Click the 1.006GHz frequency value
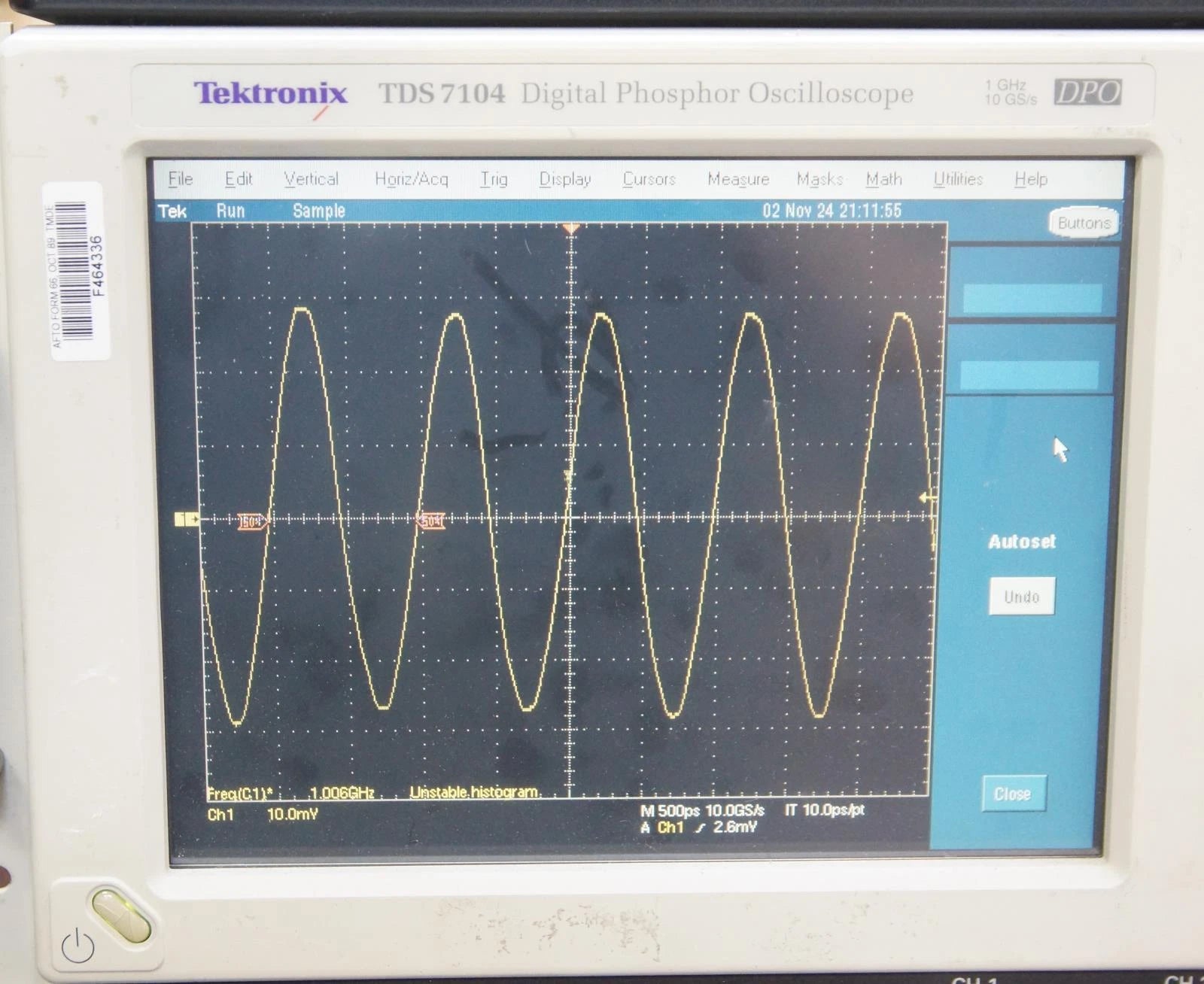1204x984 pixels. point(342,793)
